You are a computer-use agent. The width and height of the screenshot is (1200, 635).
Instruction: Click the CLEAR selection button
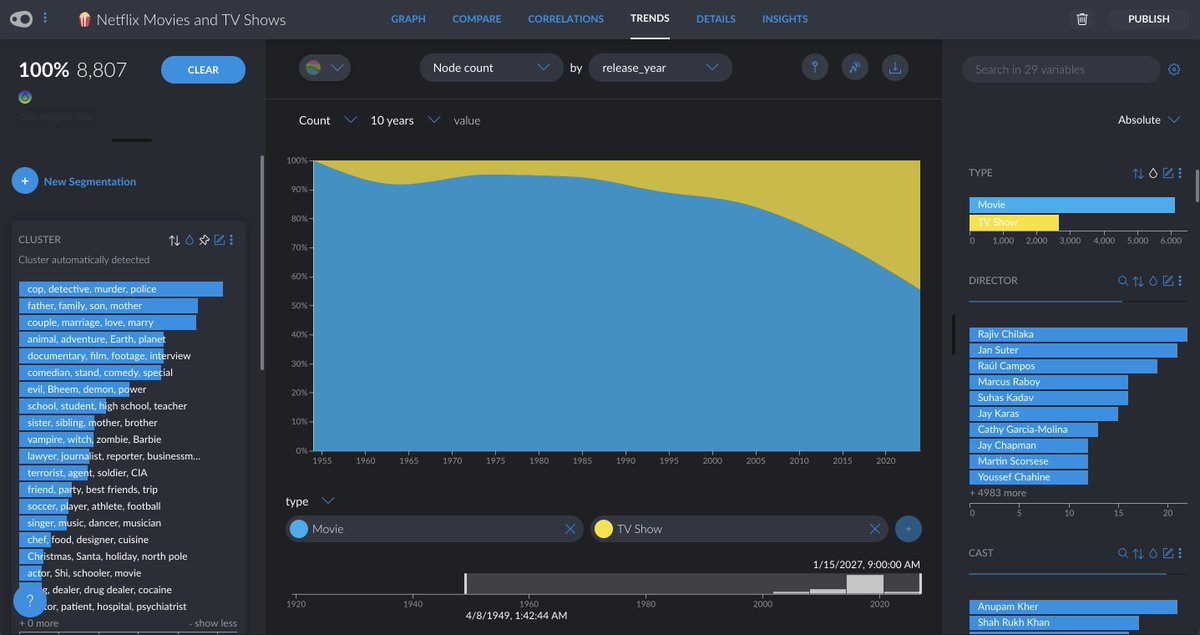pos(203,70)
